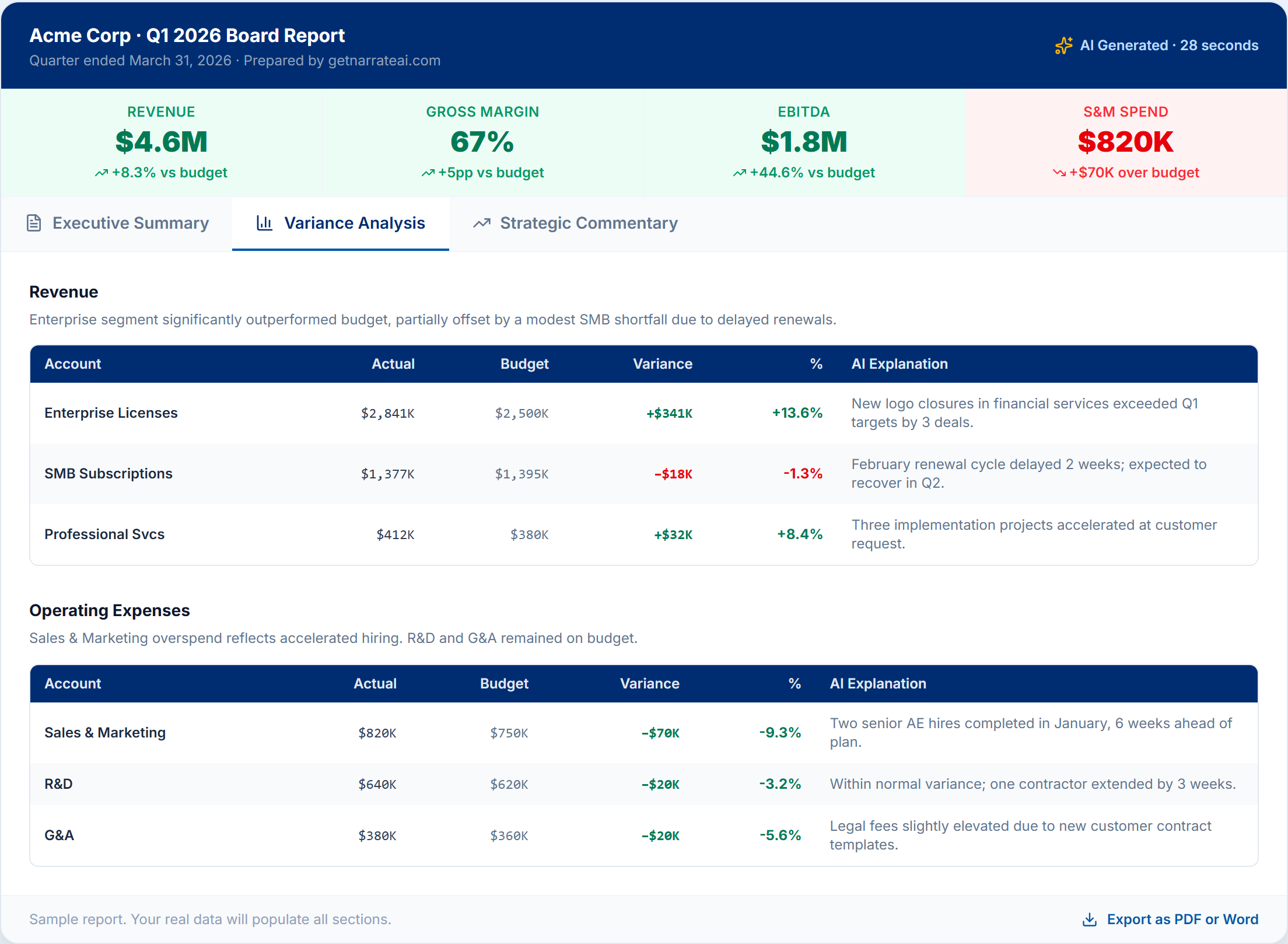Click AI Explanation header in Revenue table
Image resolution: width=1288 pixels, height=944 pixels.
(x=900, y=364)
